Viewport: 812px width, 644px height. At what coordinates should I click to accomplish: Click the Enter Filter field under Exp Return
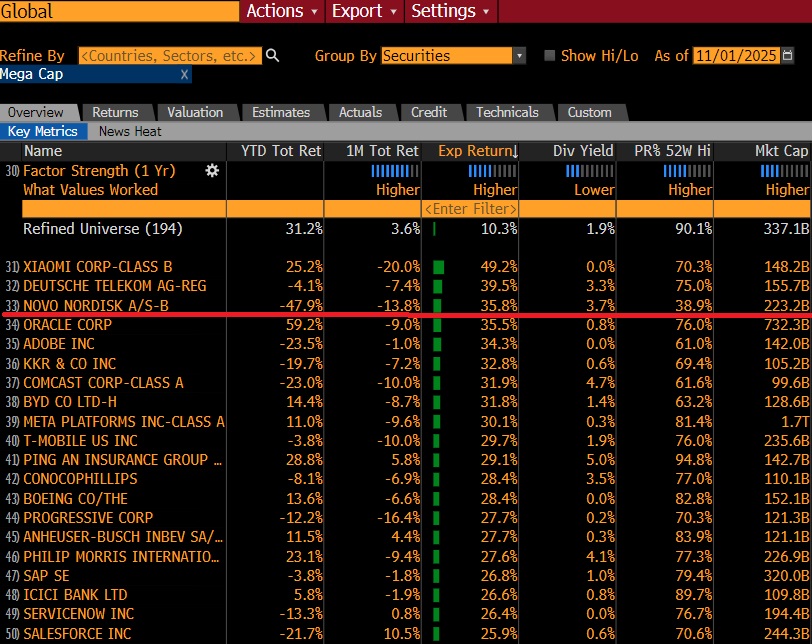click(x=470, y=209)
